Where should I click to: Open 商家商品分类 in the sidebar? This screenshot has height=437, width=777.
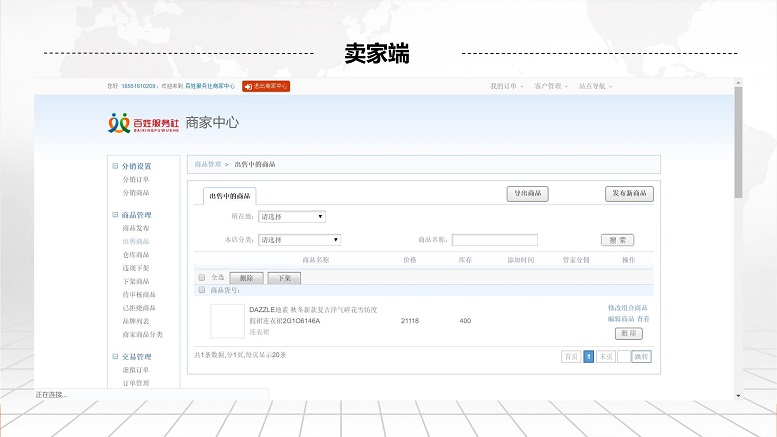coord(143,334)
